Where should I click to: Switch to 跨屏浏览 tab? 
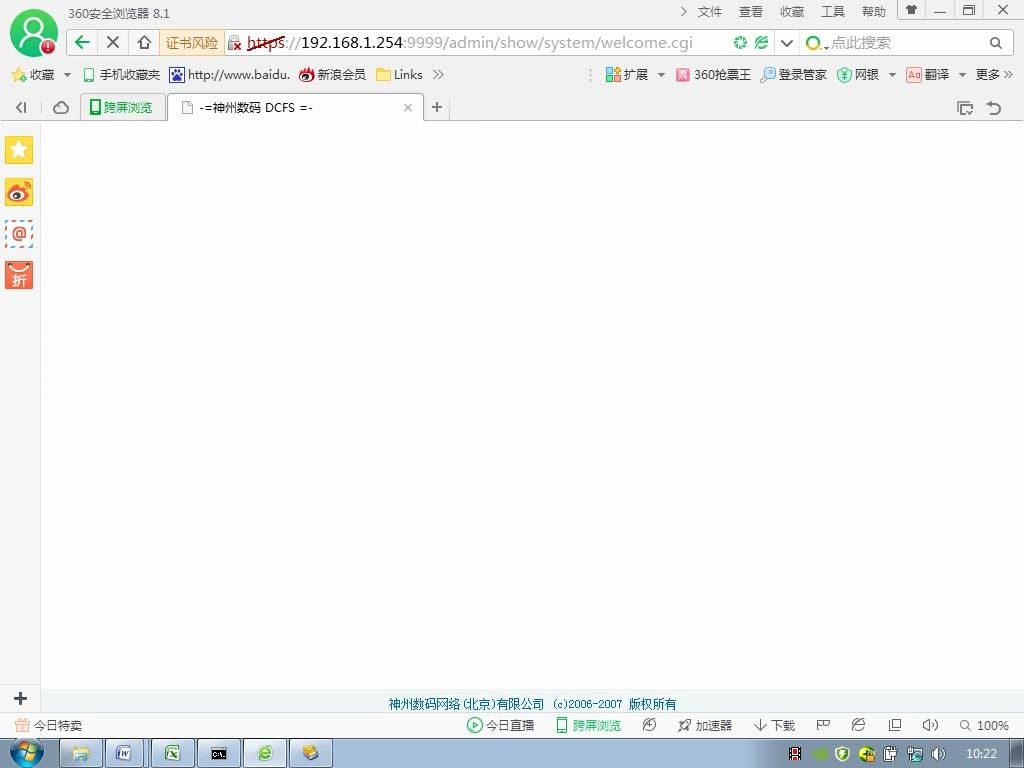pyautogui.click(x=123, y=107)
